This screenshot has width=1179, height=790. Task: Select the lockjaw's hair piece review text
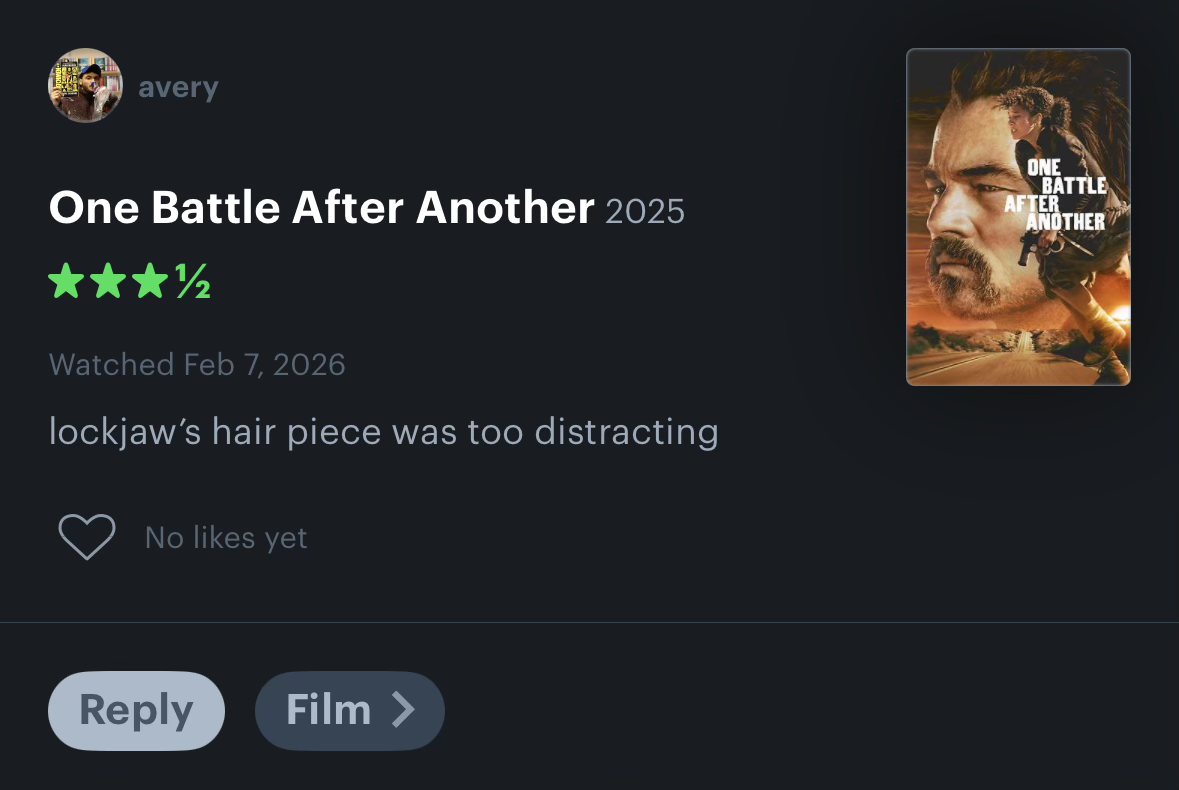tap(383, 432)
